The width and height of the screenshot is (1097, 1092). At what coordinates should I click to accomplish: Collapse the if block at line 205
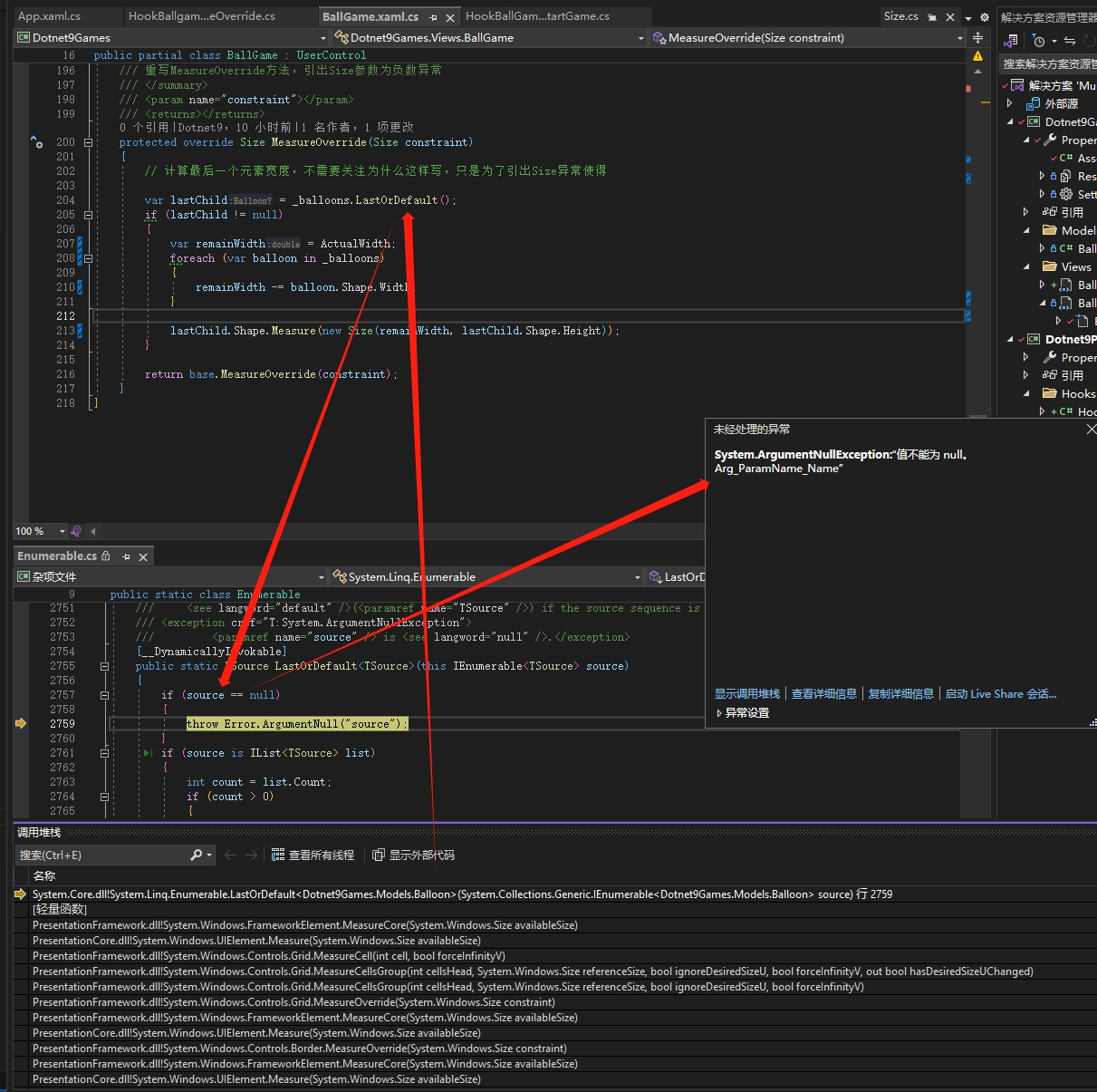tap(88, 215)
